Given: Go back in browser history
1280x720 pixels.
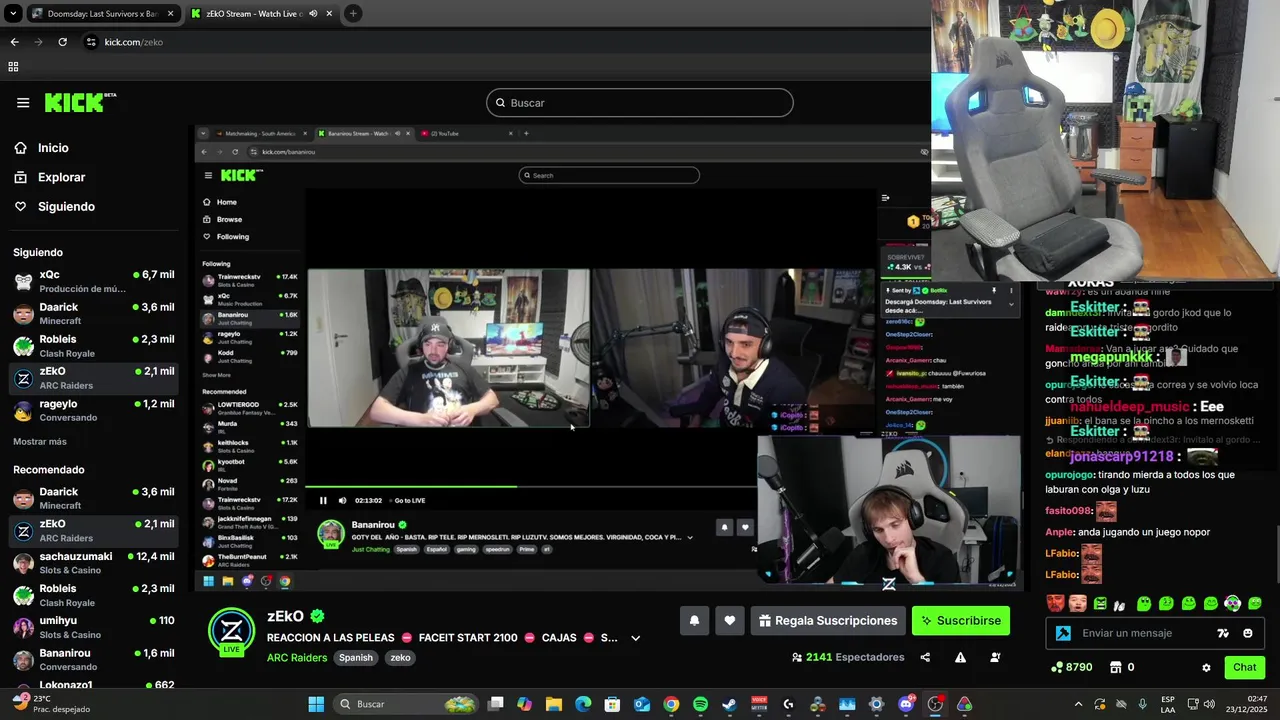Looking at the screenshot, I should pyautogui.click(x=14, y=42).
